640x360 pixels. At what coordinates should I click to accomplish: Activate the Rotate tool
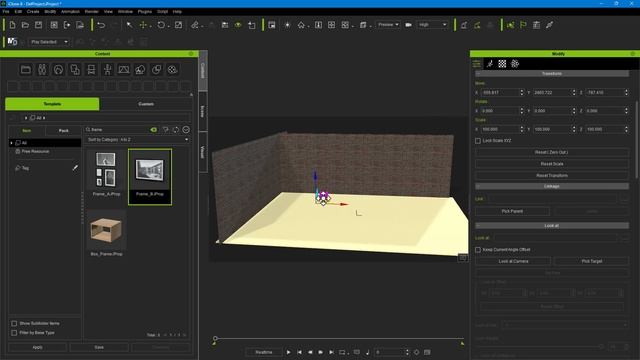(161, 25)
